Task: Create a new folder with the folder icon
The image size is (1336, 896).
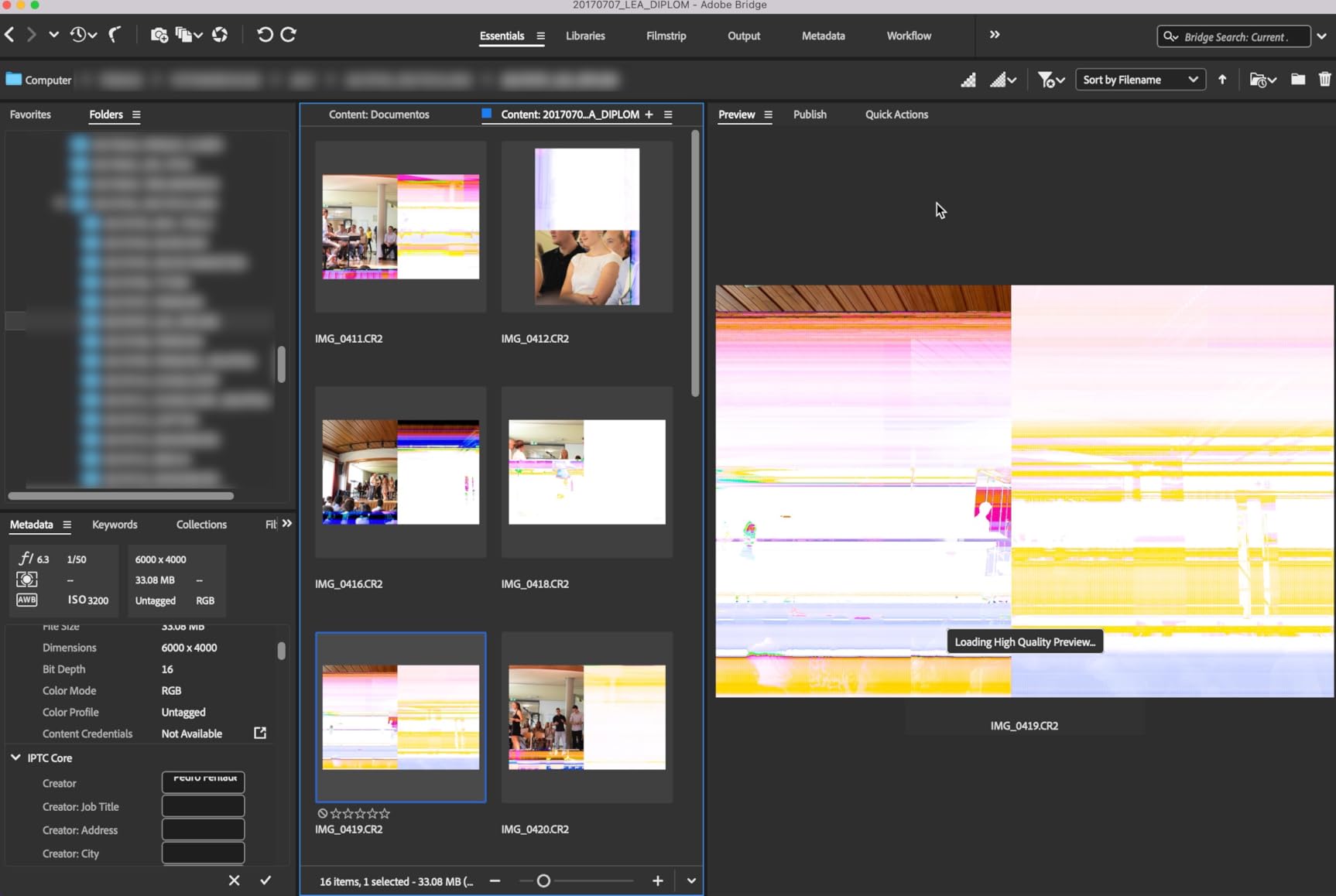Action: (1298, 79)
